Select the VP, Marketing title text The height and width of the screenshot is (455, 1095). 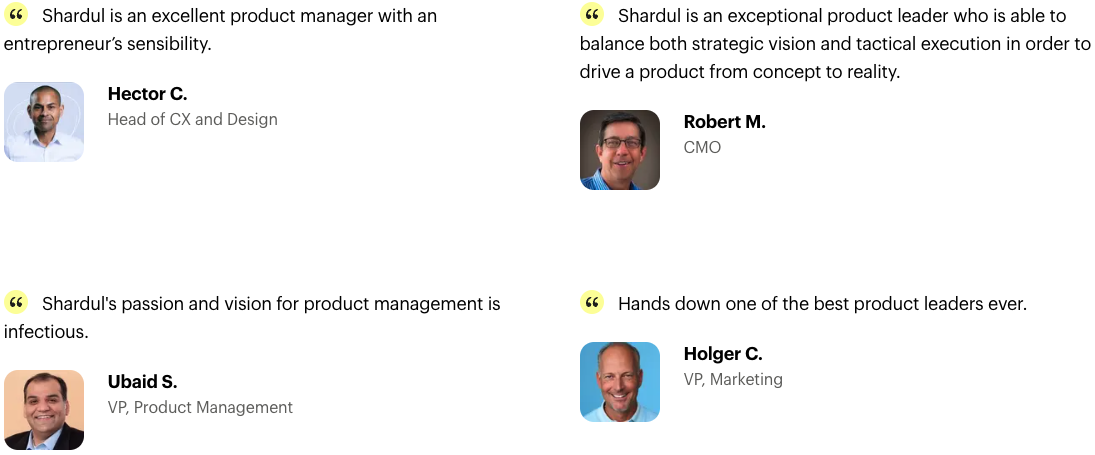(733, 379)
